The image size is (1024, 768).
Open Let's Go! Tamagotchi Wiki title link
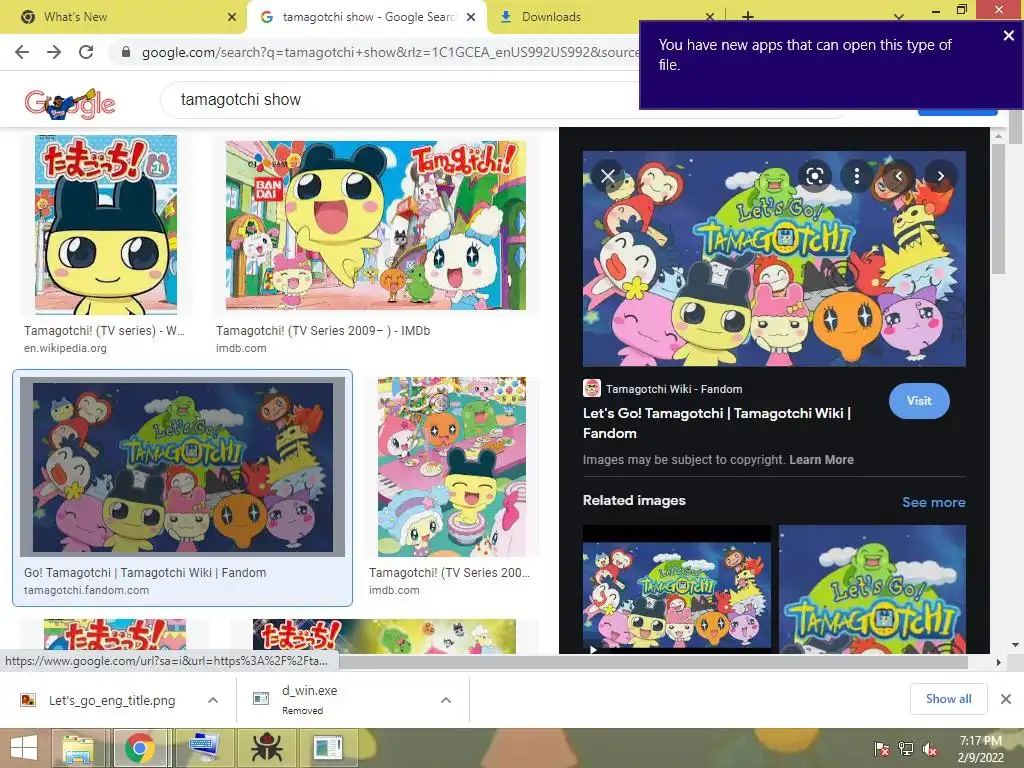coord(716,423)
